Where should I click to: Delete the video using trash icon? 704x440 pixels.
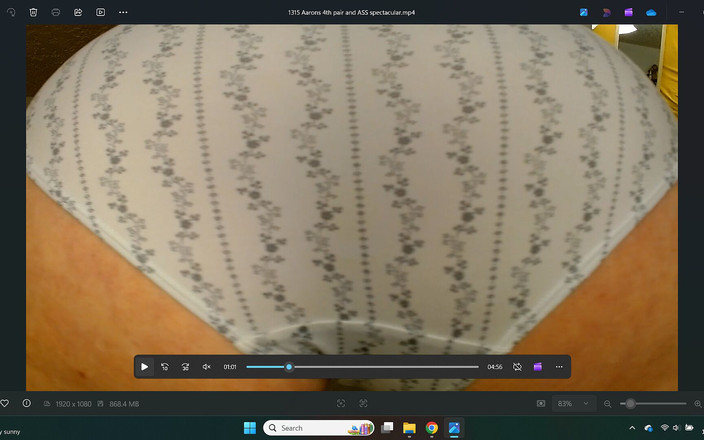coord(33,12)
